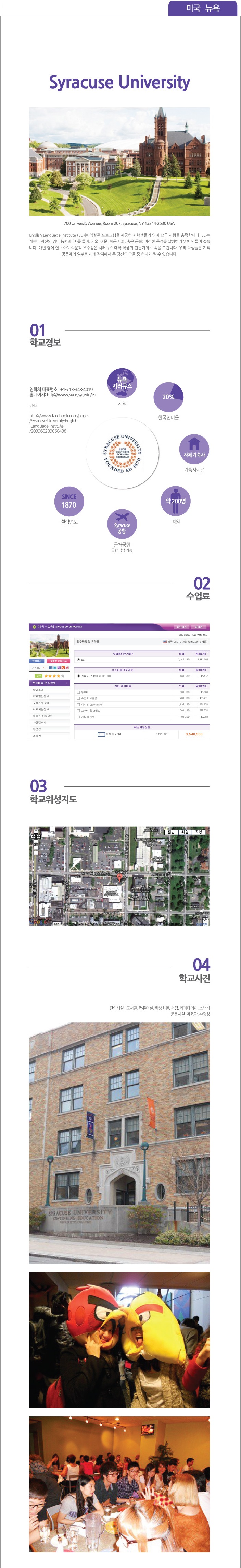Click the map pan control arrows

[36, 837]
